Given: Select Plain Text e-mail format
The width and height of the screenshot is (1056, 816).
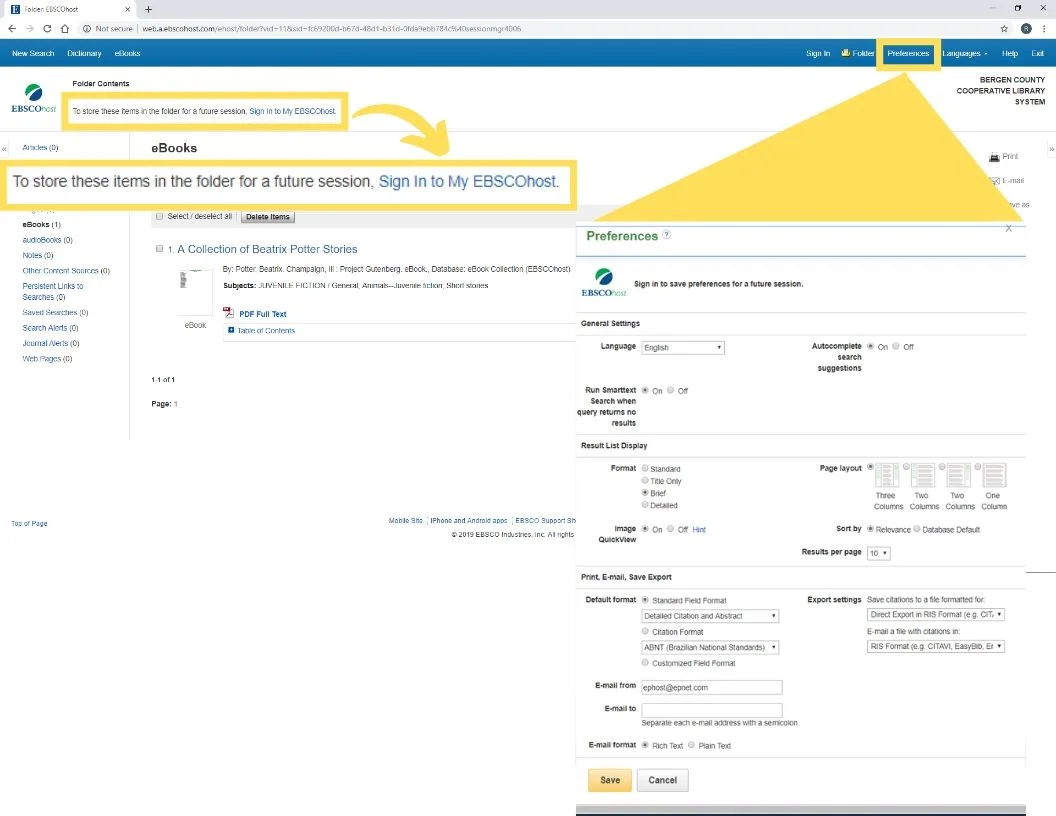Looking at the screenshot, I should tap(691, 745).
